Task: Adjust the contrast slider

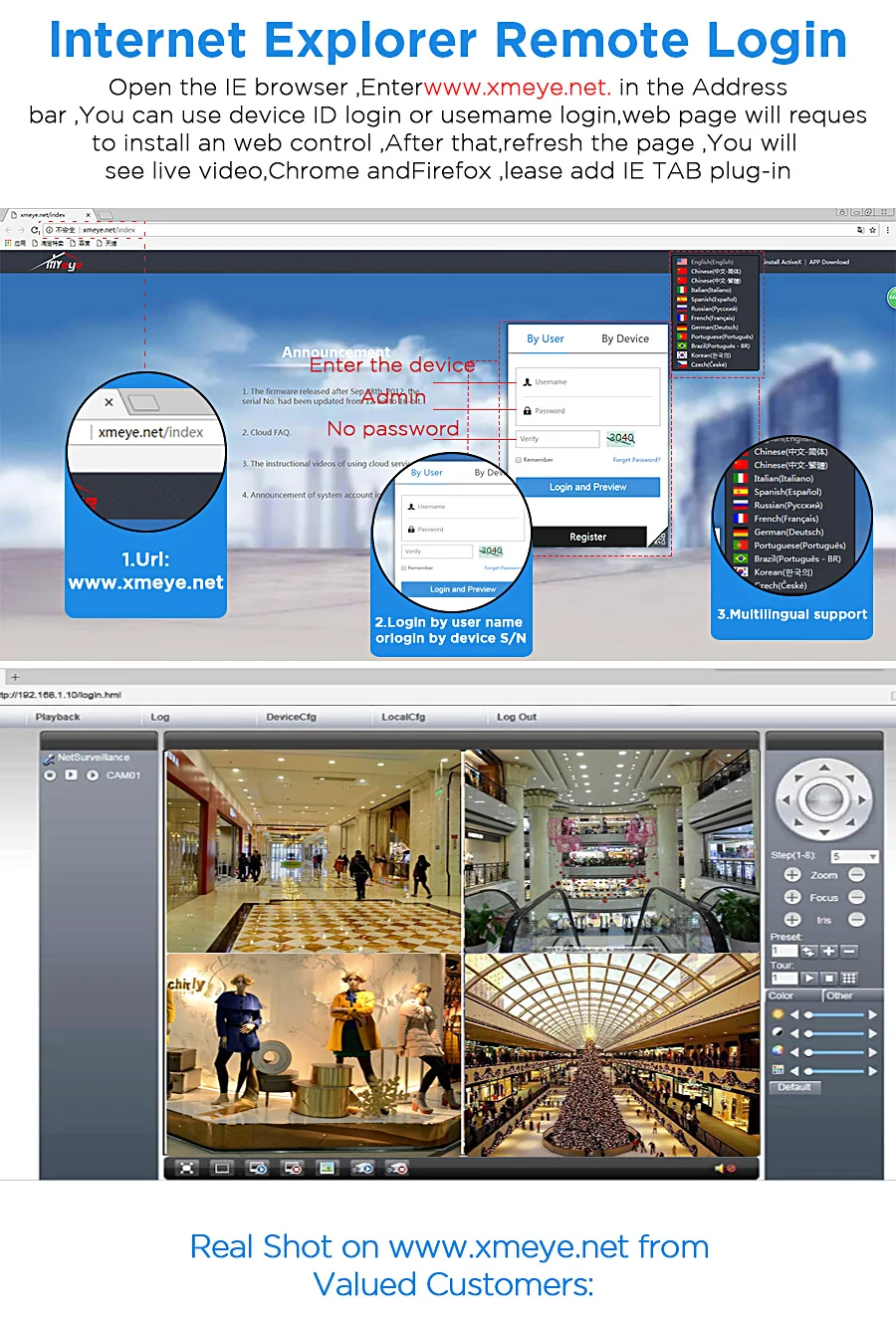Action: [x=834, y=1033]
